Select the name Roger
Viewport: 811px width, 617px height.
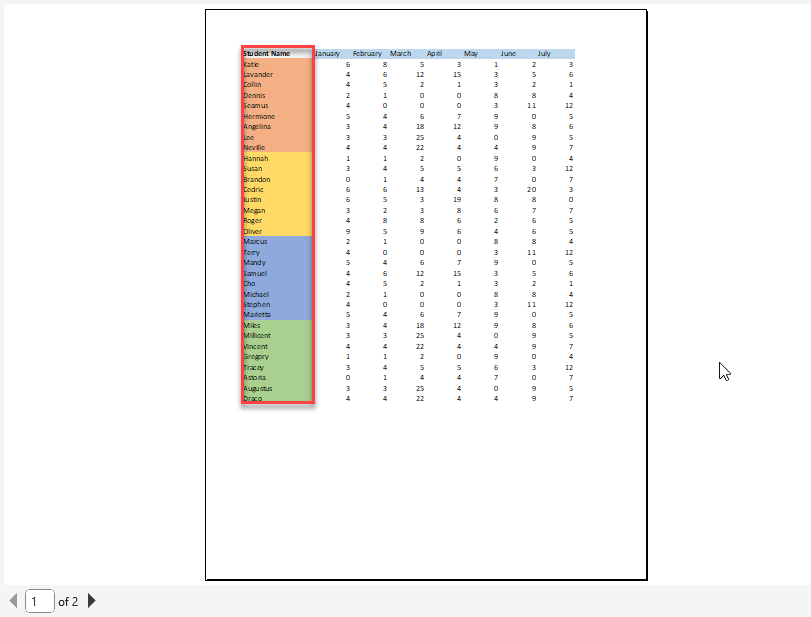pyautogui.click(x=253, y=220)
